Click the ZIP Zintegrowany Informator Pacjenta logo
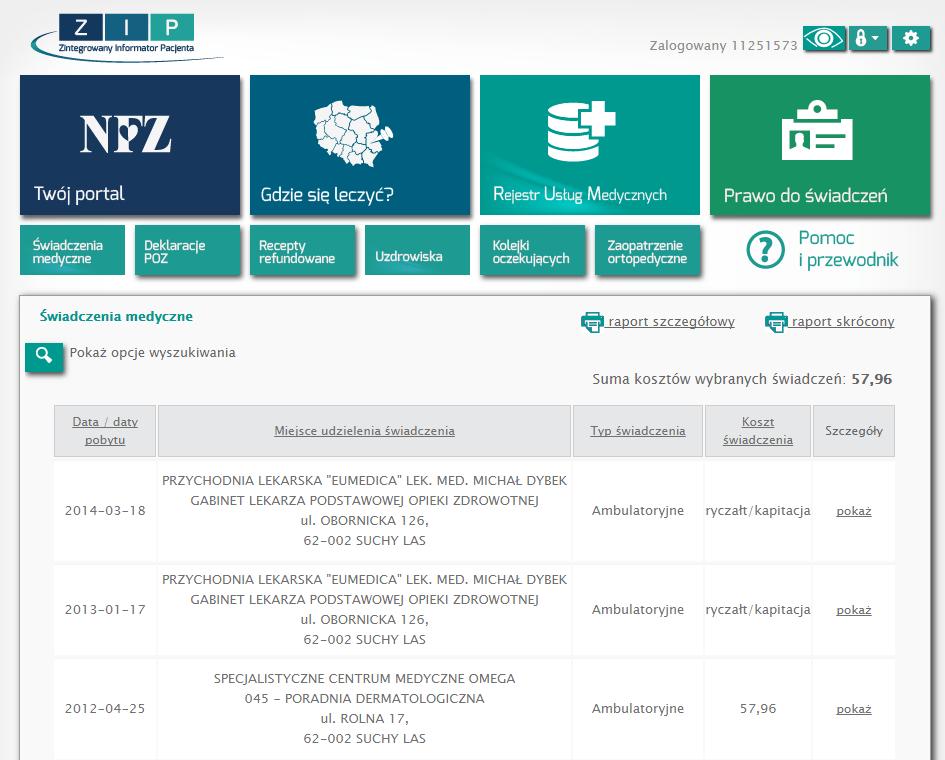The width and height of the screenshot is (945, 760). point(127,37)
